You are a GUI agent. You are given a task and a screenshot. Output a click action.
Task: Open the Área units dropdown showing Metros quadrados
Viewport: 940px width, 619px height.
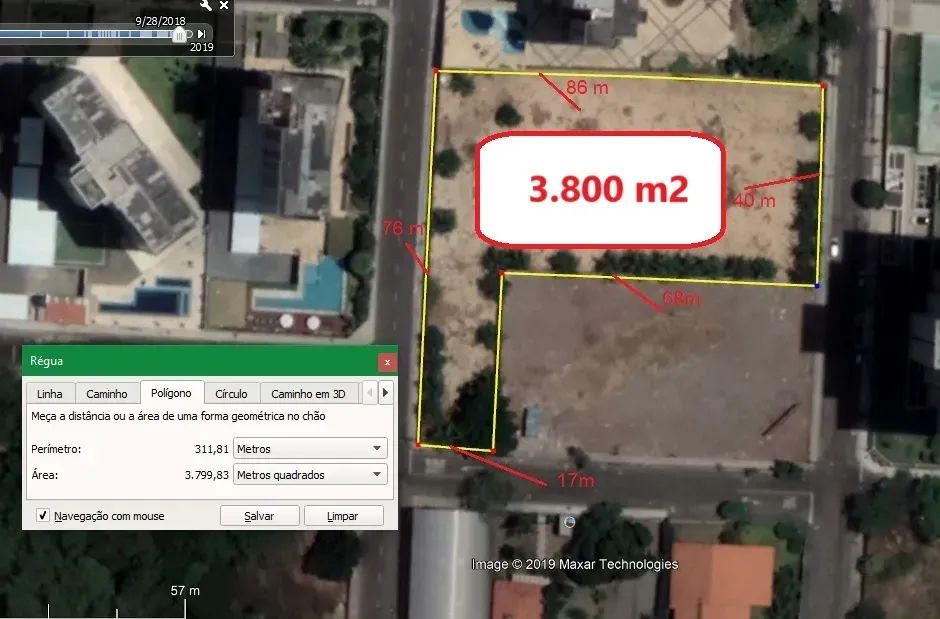click(x=310, y=475)
